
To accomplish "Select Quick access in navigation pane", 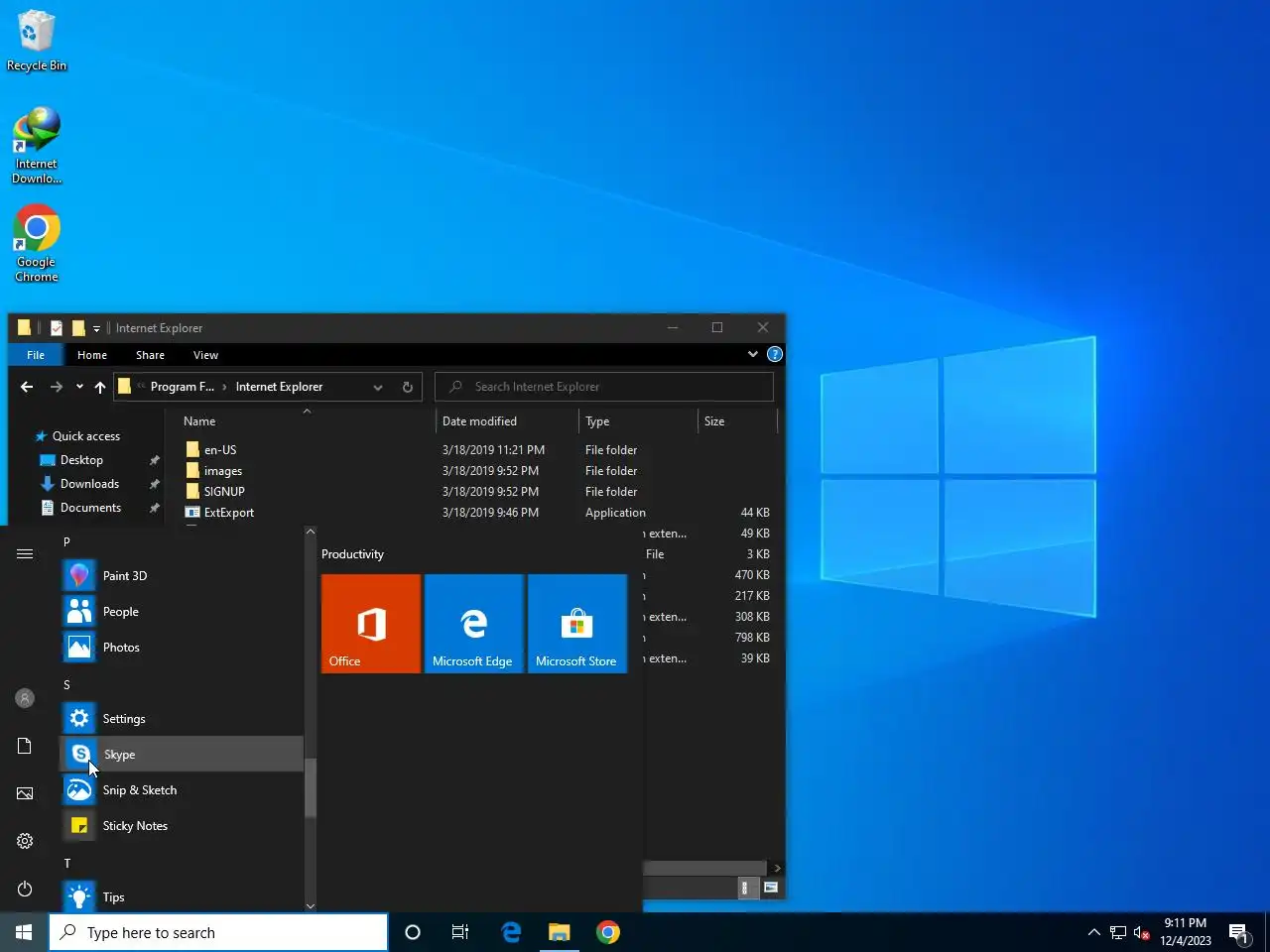I will point(86,436).
